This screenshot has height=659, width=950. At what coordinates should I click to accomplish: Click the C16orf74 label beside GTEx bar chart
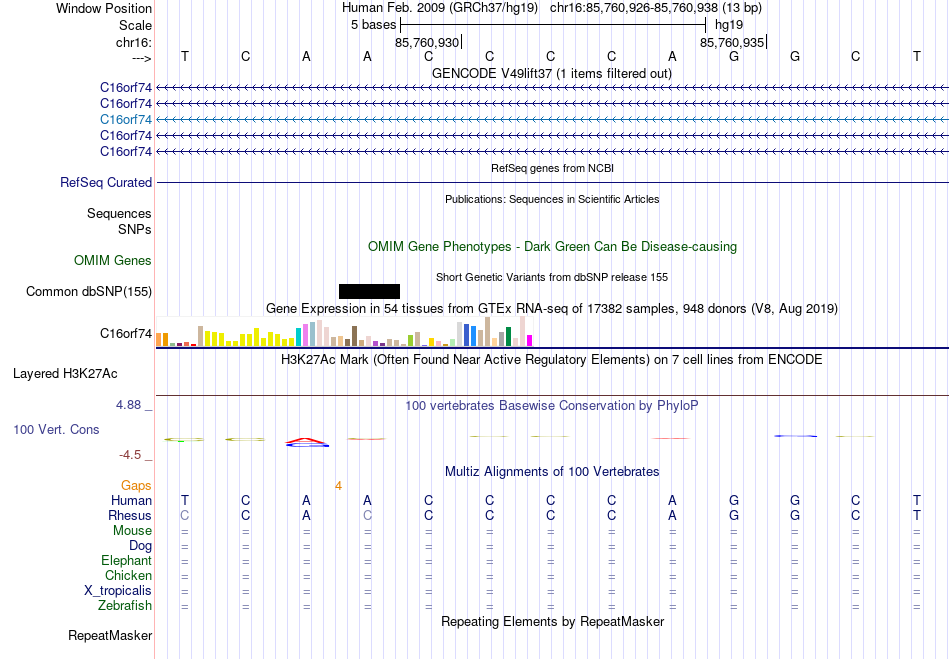pyautogui.click(x=125, y=334)
